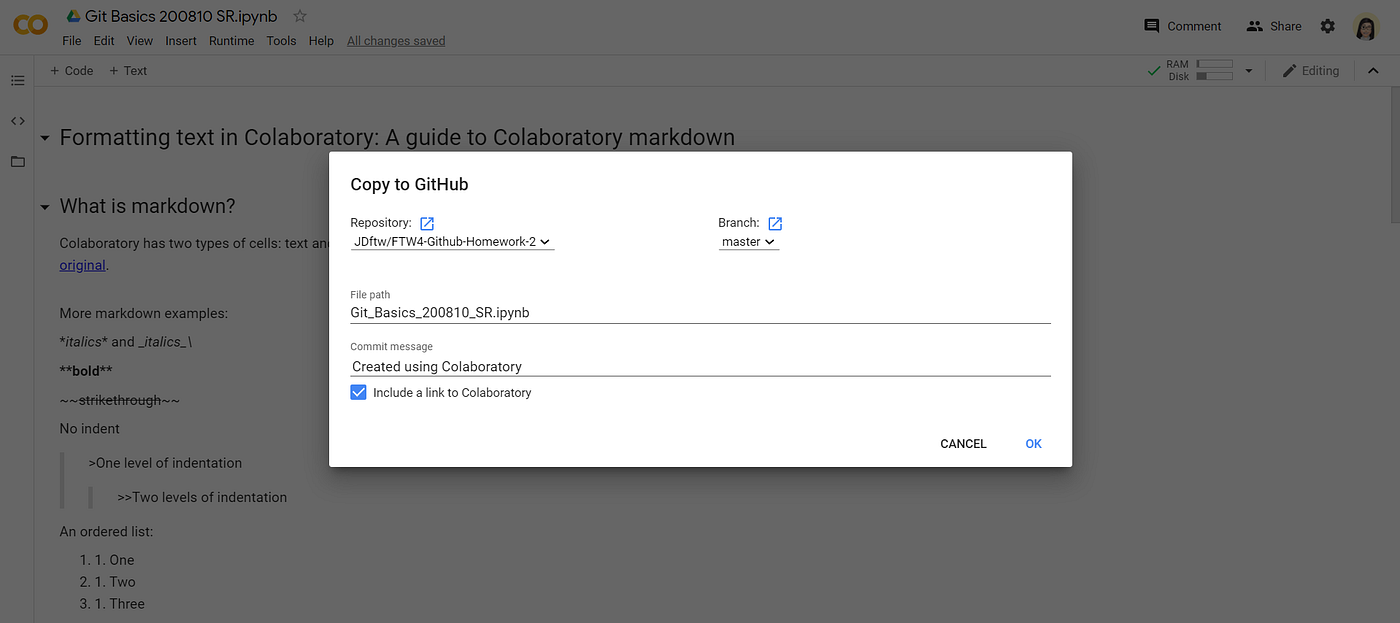This screenshot has height=623, width=1400.
Task: Click the >>Two levels of indentation text
Action: (202, 497)
